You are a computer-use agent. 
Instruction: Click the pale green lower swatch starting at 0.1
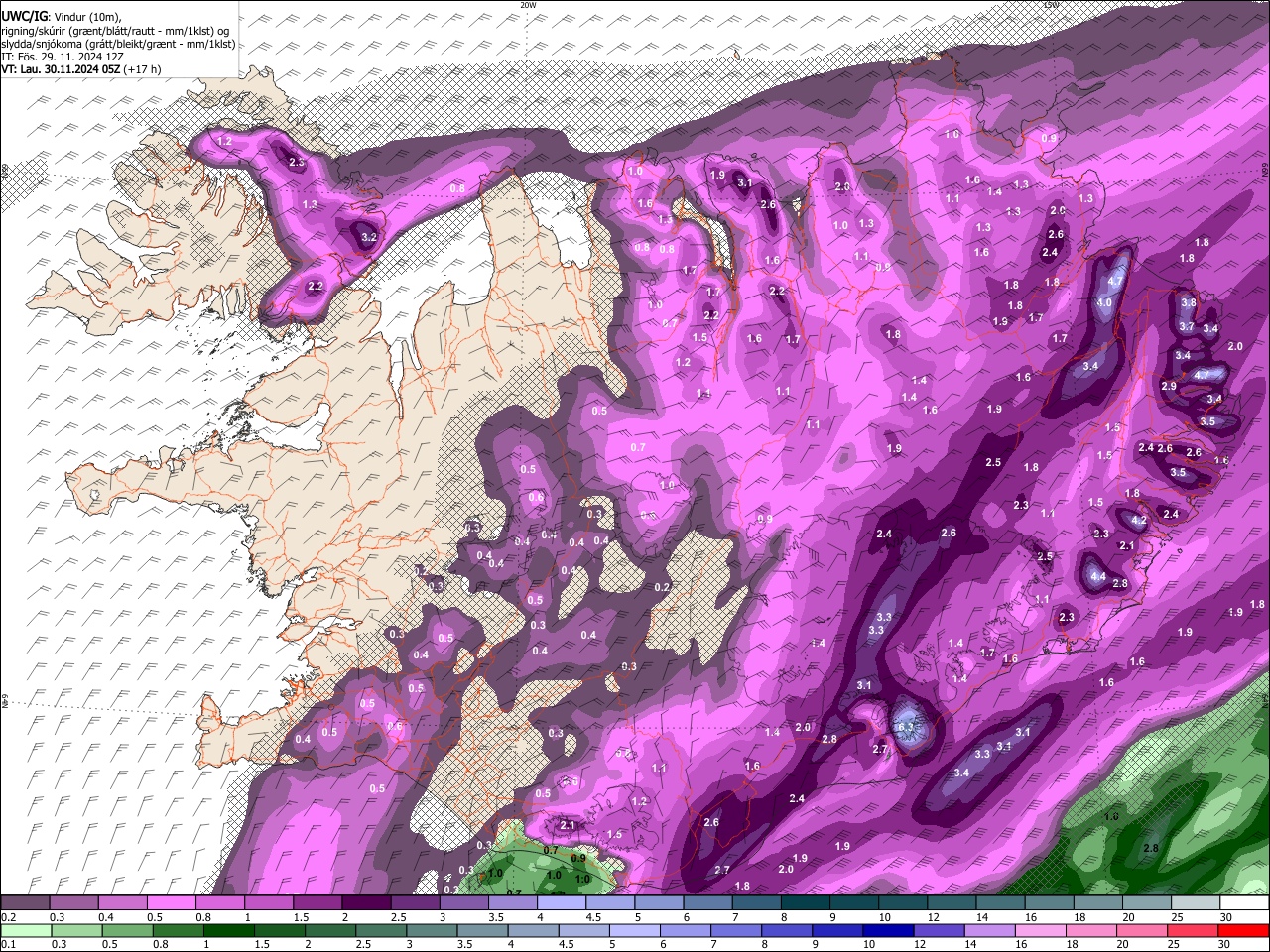click(26, 930)
